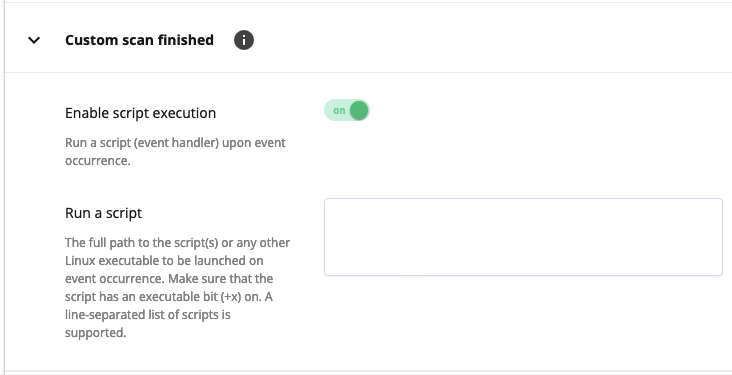Click blank header area right of the info icon
The height and width of the screenshot is (375, 732).
point(490,40)
